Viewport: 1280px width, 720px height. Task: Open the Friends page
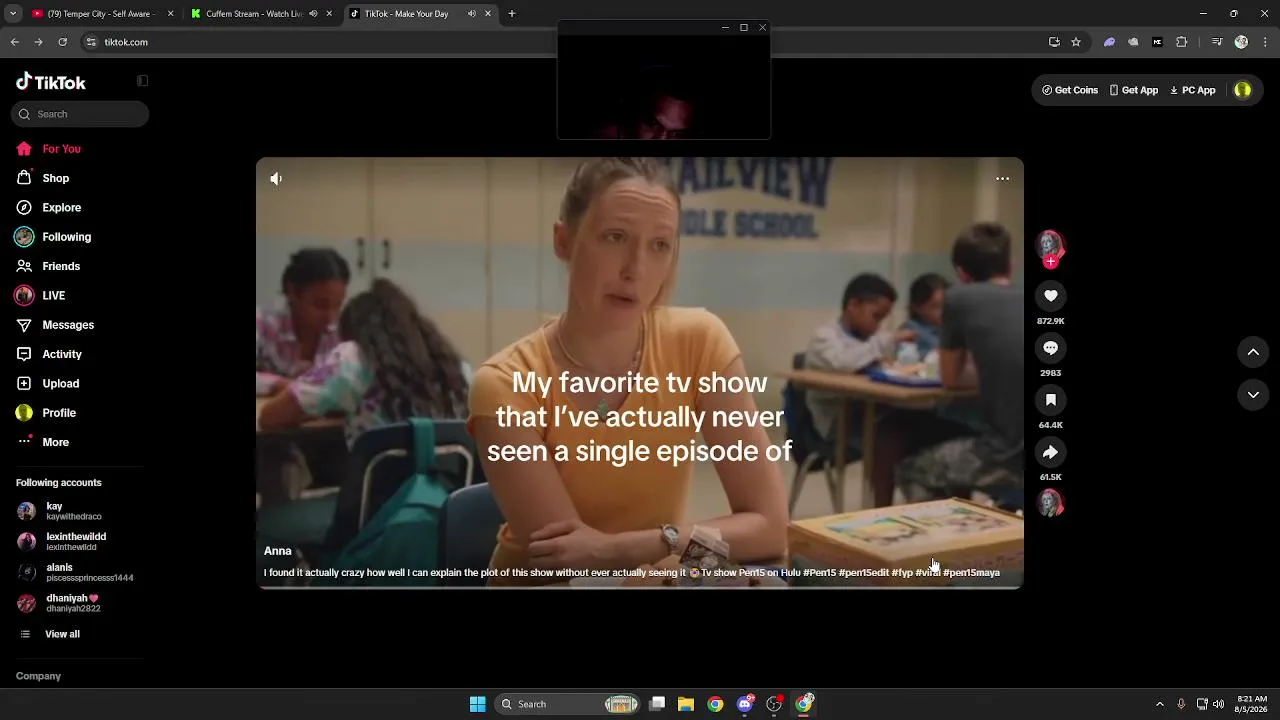tap(47, 266)
